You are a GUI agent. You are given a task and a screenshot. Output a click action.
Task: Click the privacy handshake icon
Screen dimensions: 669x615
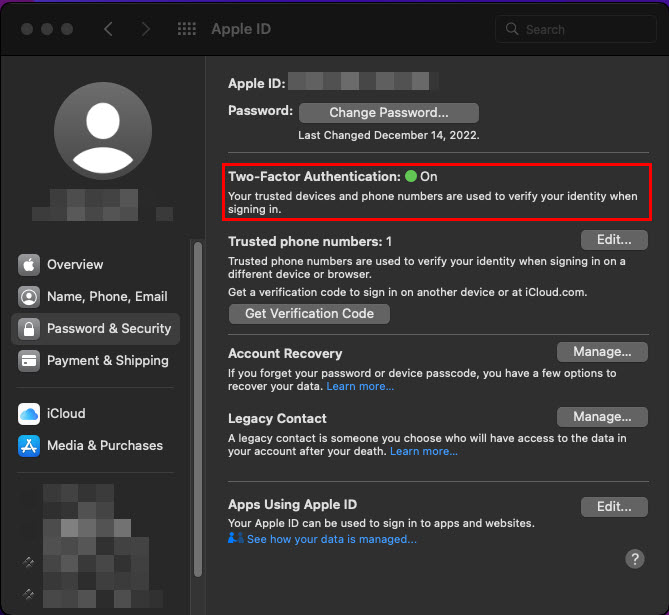coord(236,538)
